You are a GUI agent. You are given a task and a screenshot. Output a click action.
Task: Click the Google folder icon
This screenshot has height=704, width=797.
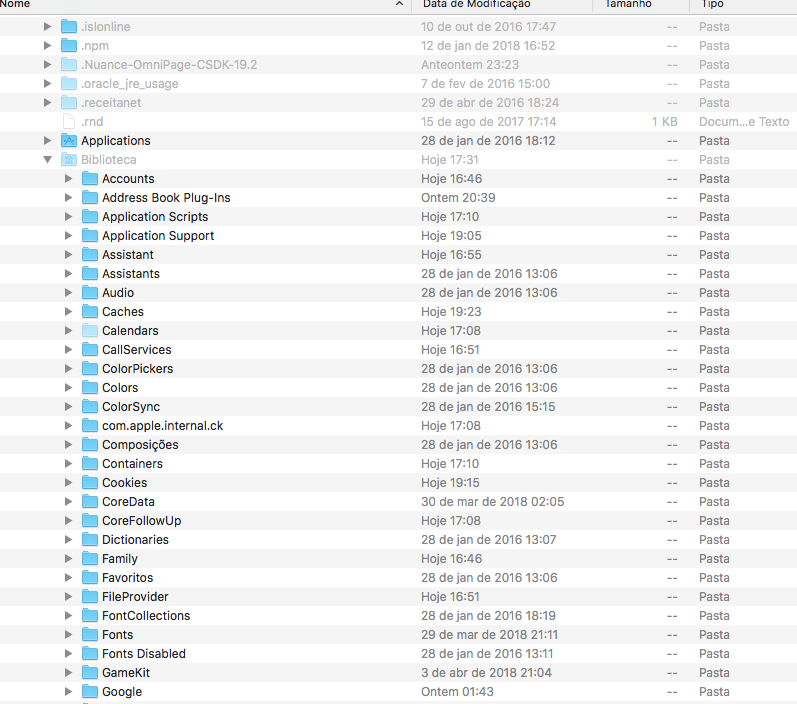coord(90,691)
